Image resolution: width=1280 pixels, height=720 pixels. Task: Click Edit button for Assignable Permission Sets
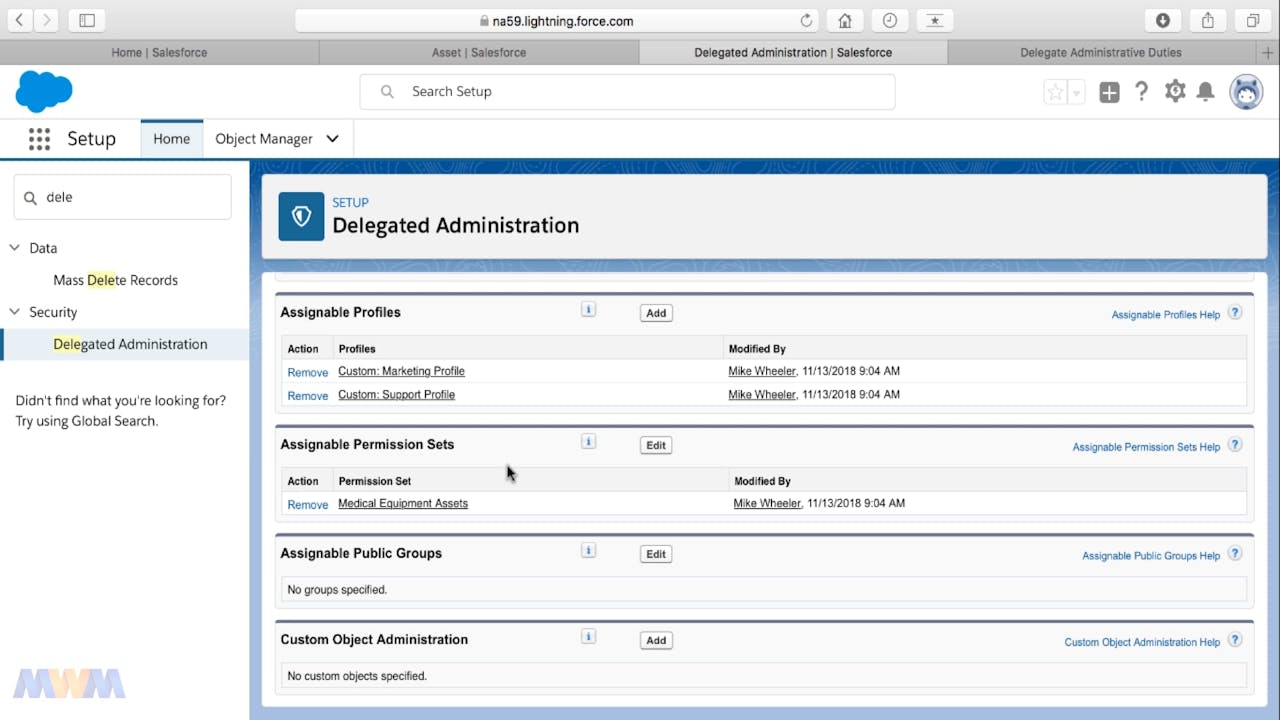pos(656,445)
